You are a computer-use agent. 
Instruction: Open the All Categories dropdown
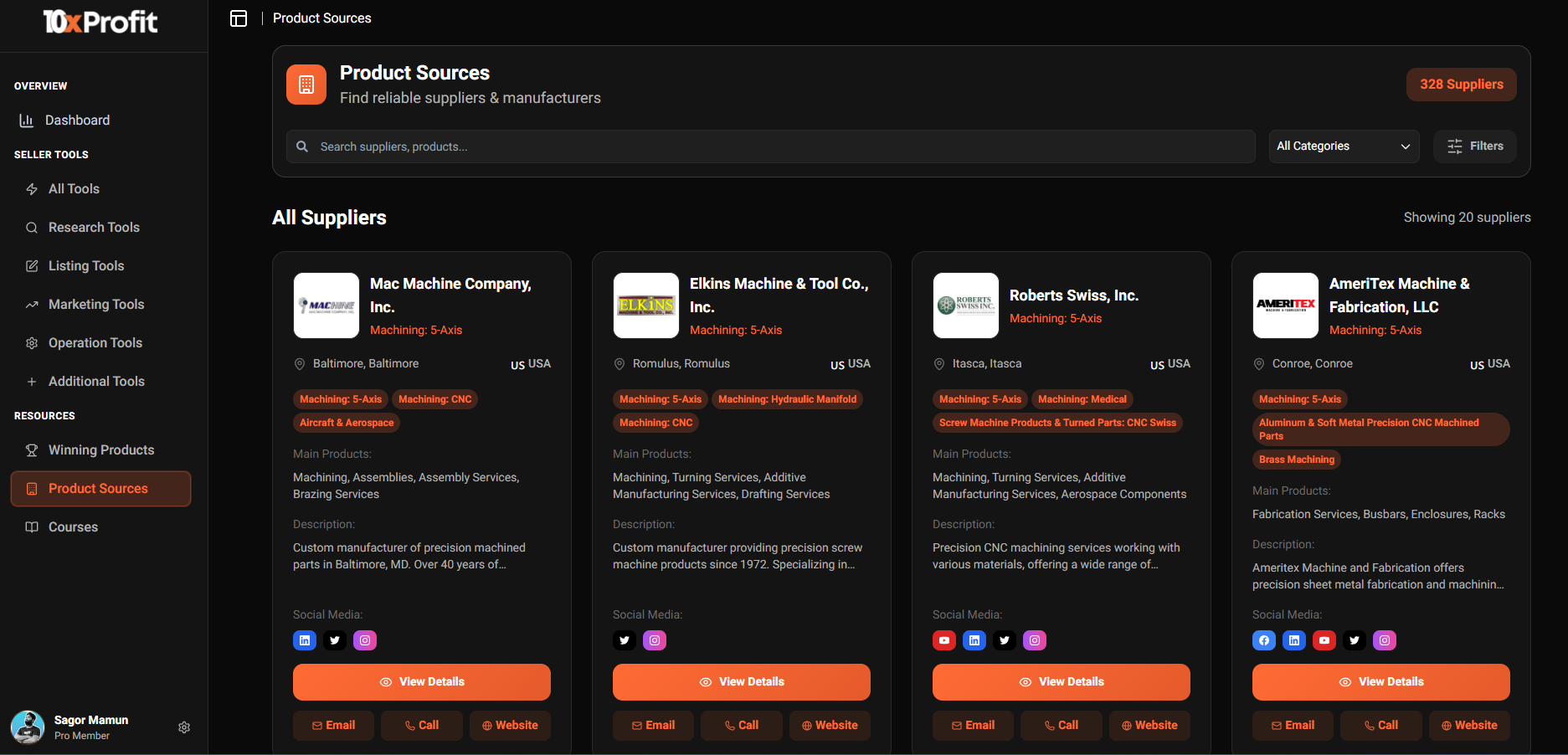pos(1344,146)
